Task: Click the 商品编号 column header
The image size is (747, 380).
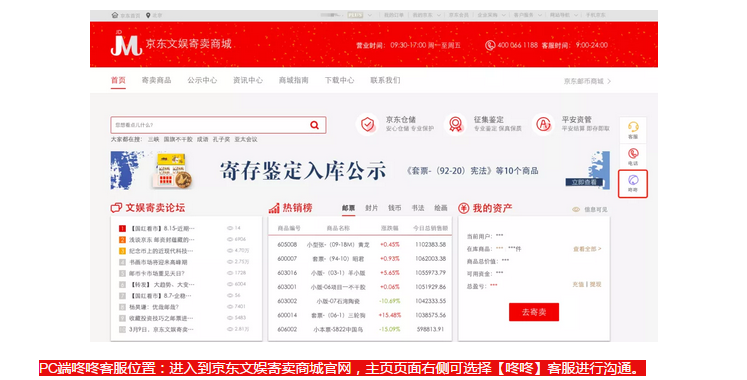Action: 289,228
